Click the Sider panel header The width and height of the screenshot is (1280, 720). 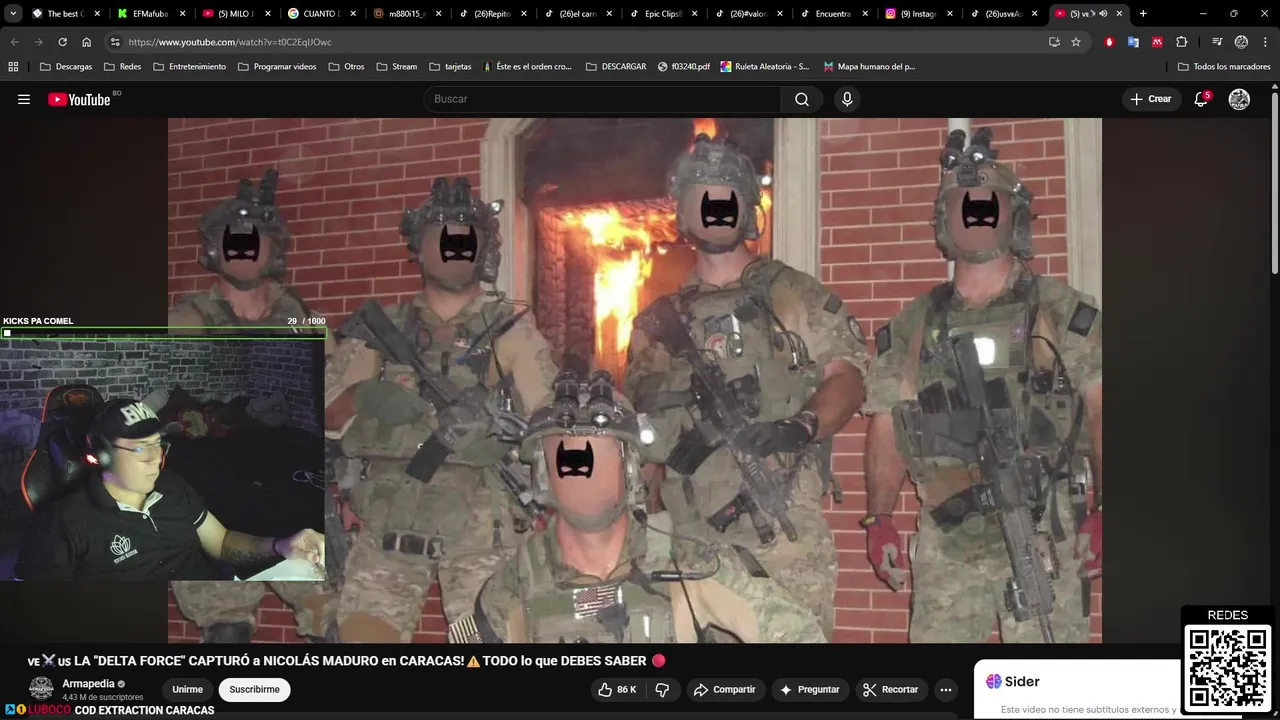pyautogui.click(x=1013, y=681)
